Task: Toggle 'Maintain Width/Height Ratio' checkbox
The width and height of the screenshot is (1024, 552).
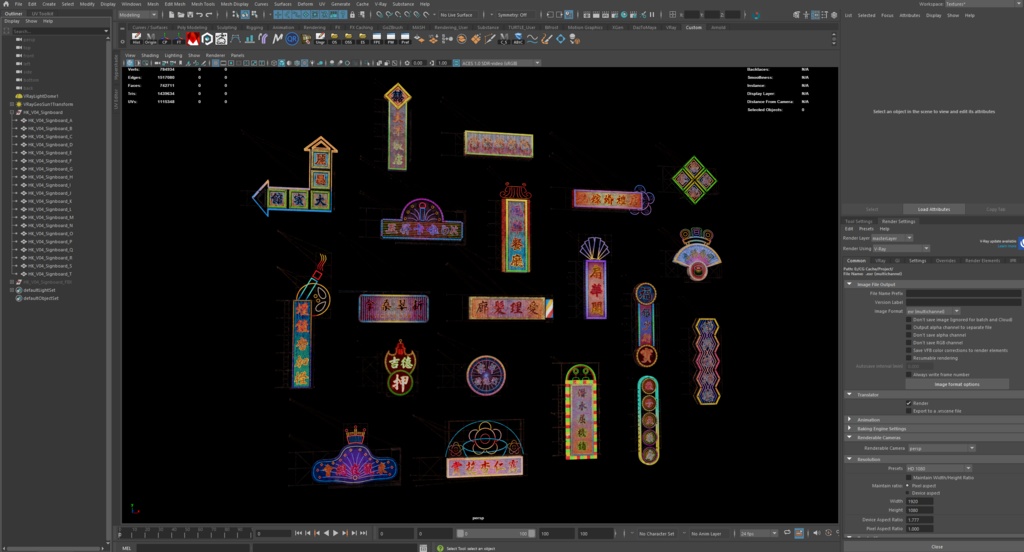Action: click(909, 477)
